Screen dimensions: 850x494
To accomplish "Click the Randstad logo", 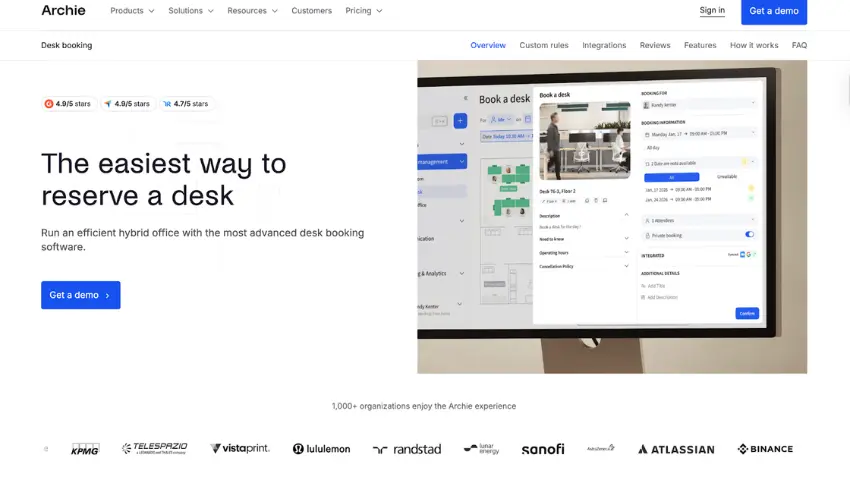I will pos(407,449).
